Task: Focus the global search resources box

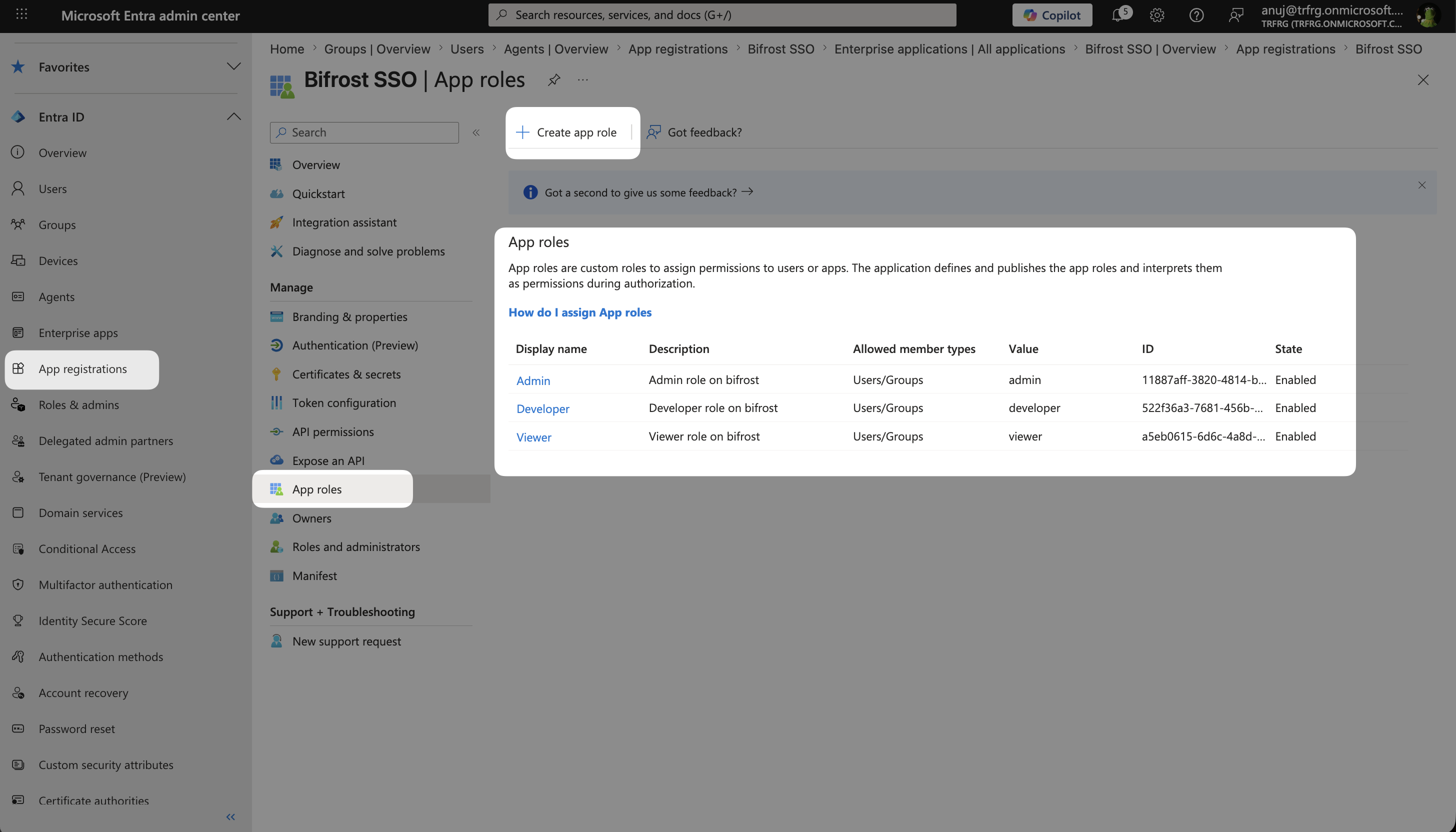Action: click(x=721, y=15)
